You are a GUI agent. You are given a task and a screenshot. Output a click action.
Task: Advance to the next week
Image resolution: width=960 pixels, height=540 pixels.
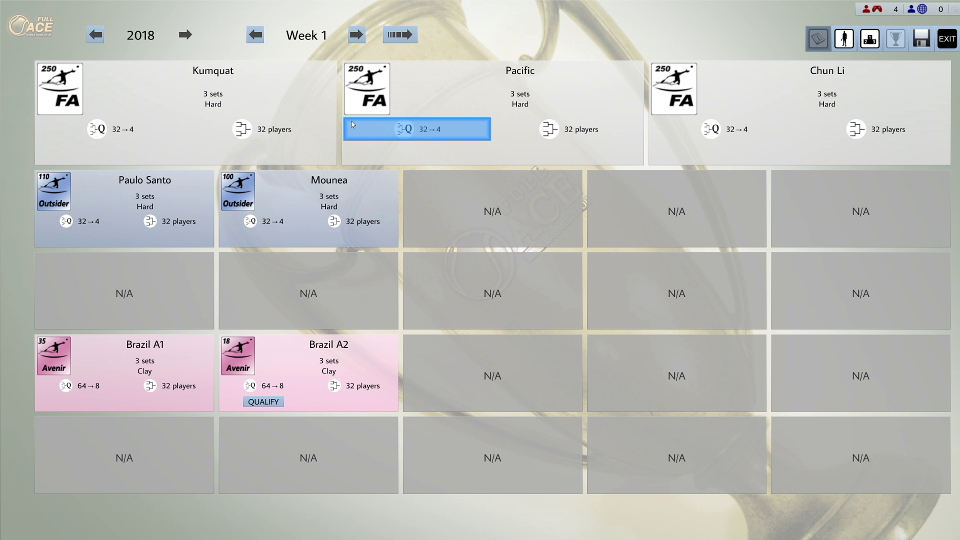click(357, 35)
